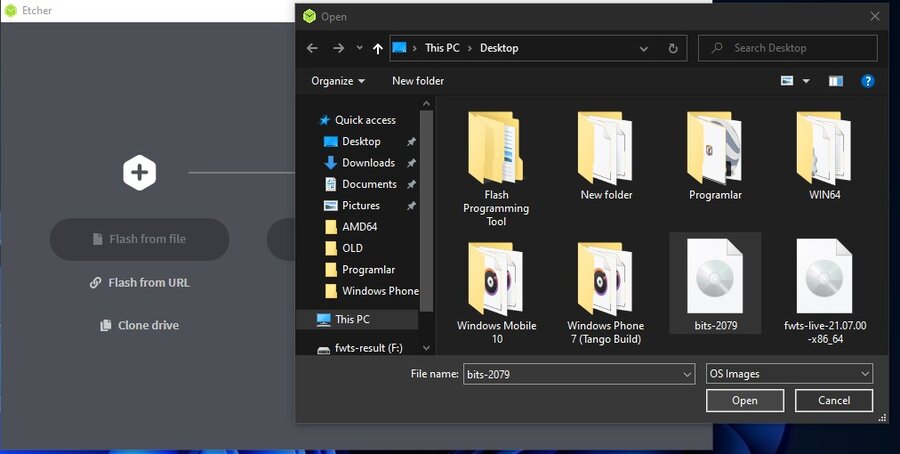Select the Windows Mobile 10 folder
900x454 pixels.
pyautogui.click(x=496, y=293)
